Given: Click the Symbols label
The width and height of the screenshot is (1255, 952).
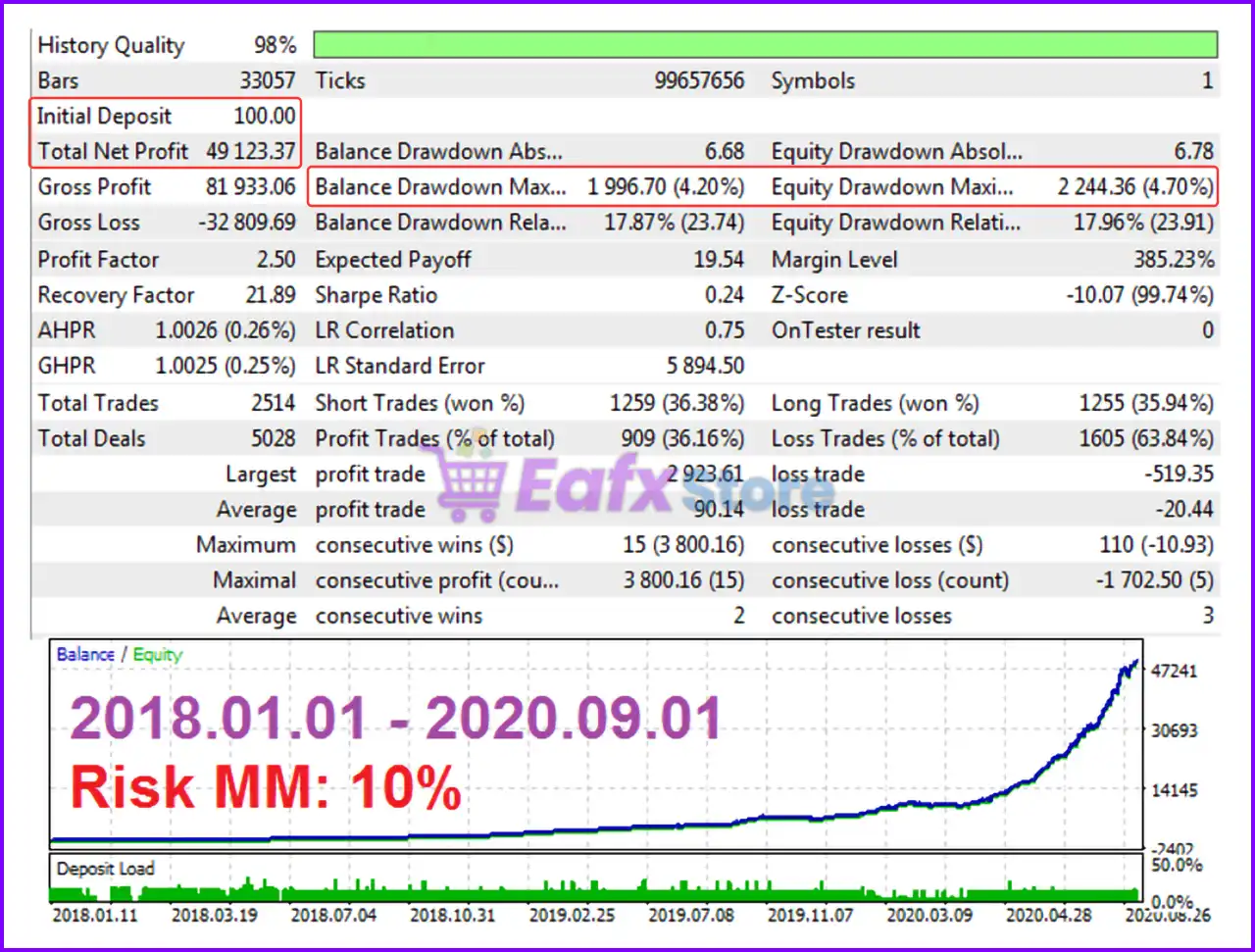Looking at the screenshot, I should click(x=813, y=81).
